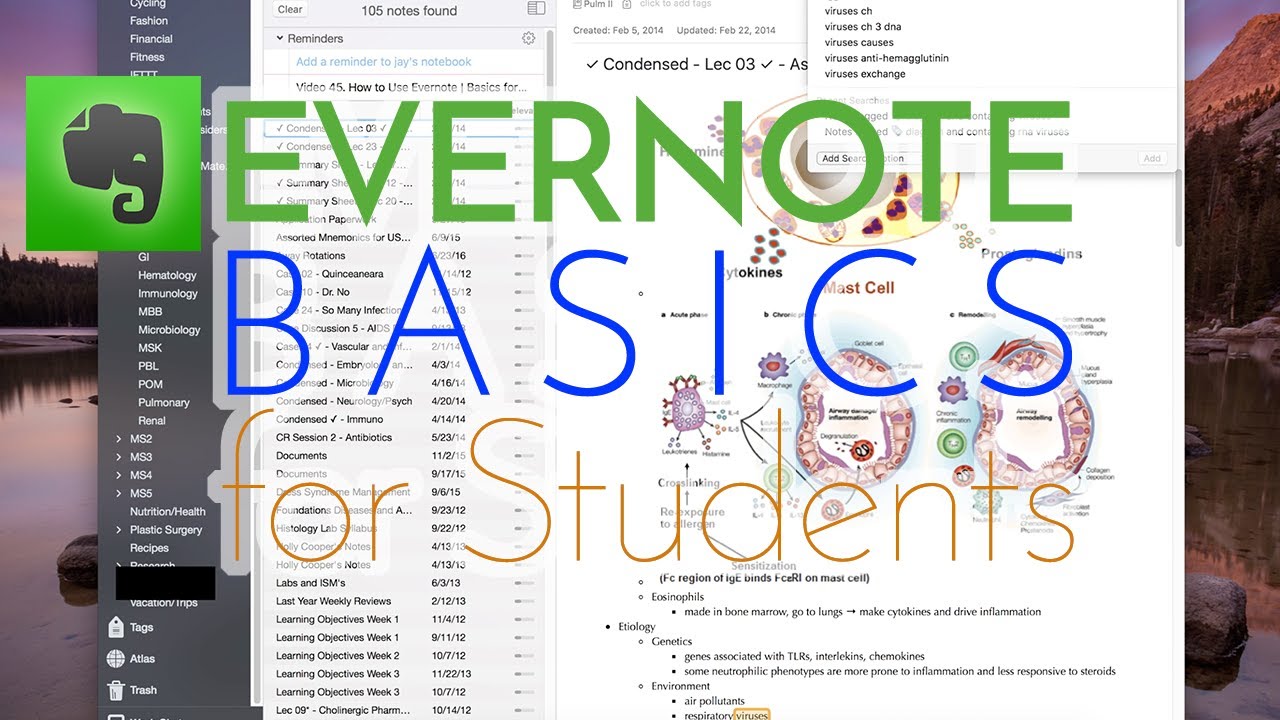Open the Fitness notebook
Screen dimensions: 1280x720
[147, 57]
